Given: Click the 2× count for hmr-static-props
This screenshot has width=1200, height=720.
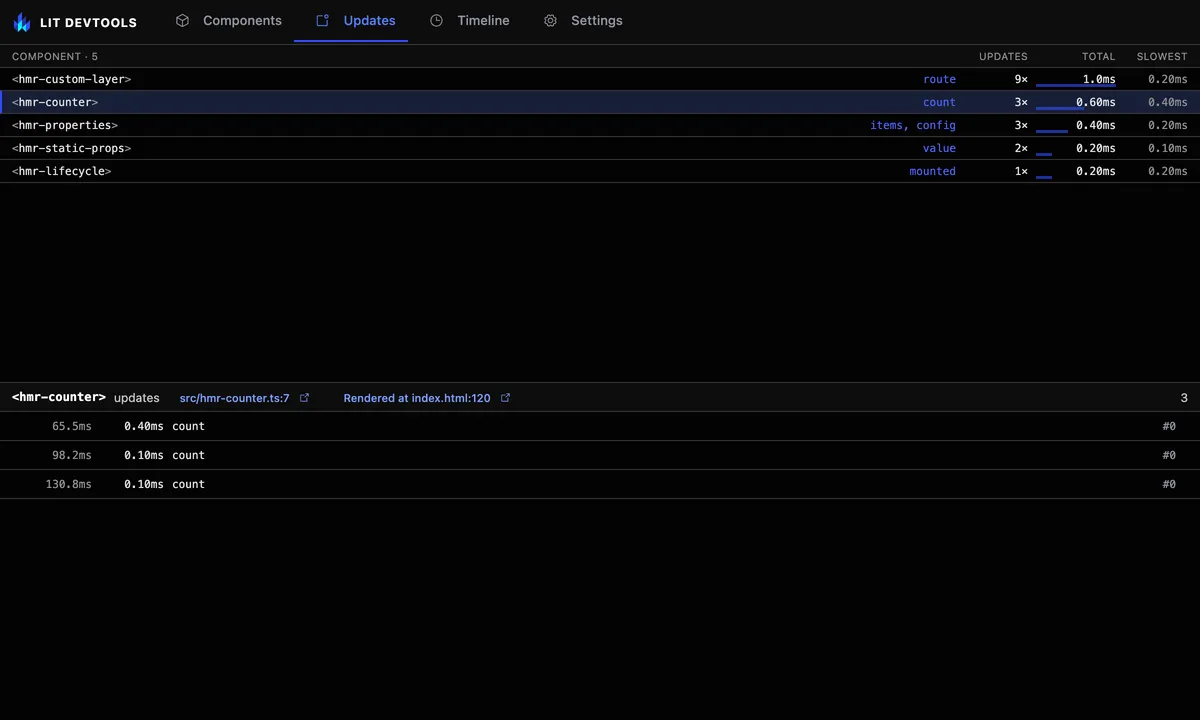Looking at the screenshot, I should (x=1021, y=148).
